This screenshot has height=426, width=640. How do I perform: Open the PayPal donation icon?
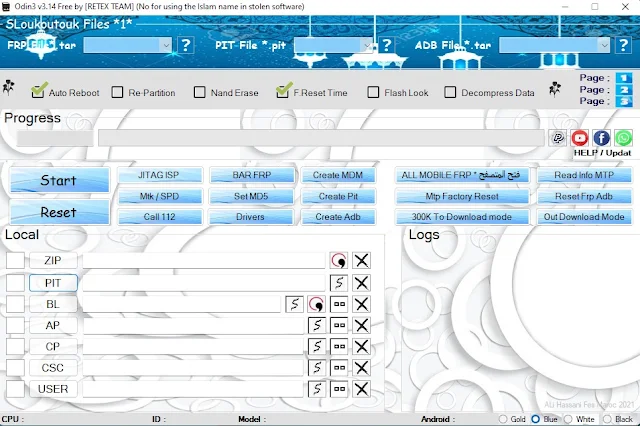click(x=558, y=138)
